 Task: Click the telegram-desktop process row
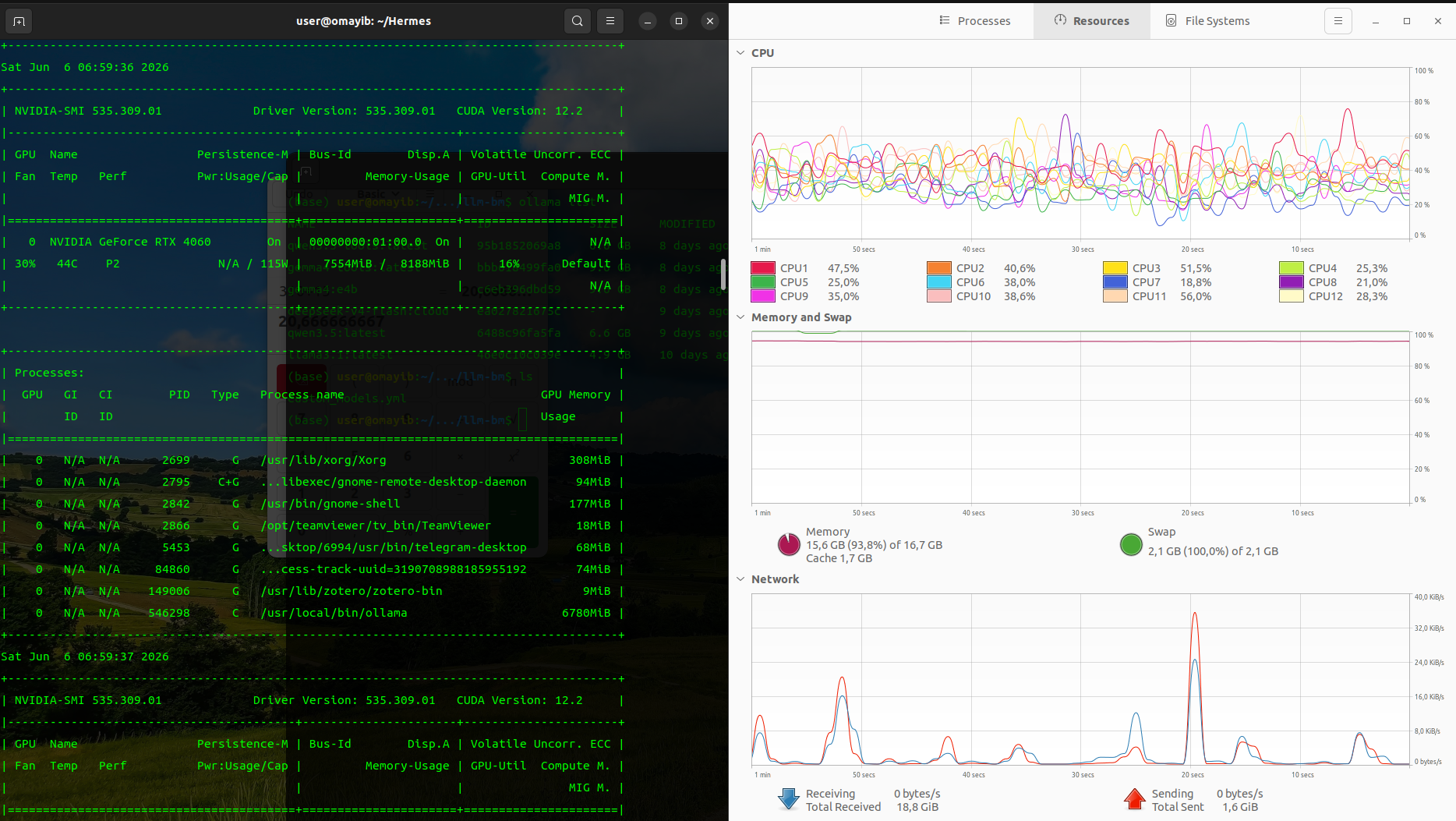click(313, 547)
